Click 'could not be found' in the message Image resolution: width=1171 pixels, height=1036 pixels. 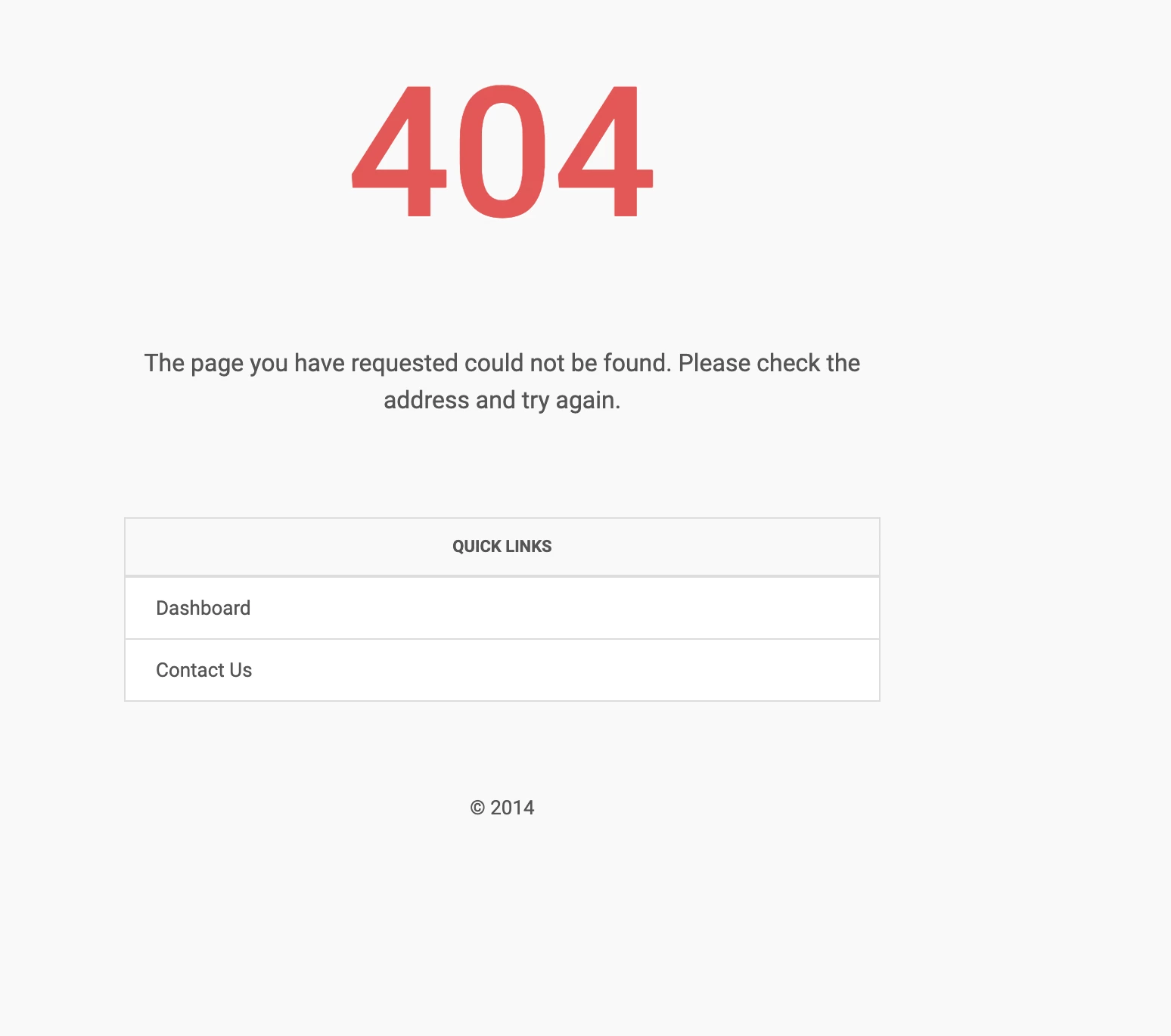pos(567,363)
